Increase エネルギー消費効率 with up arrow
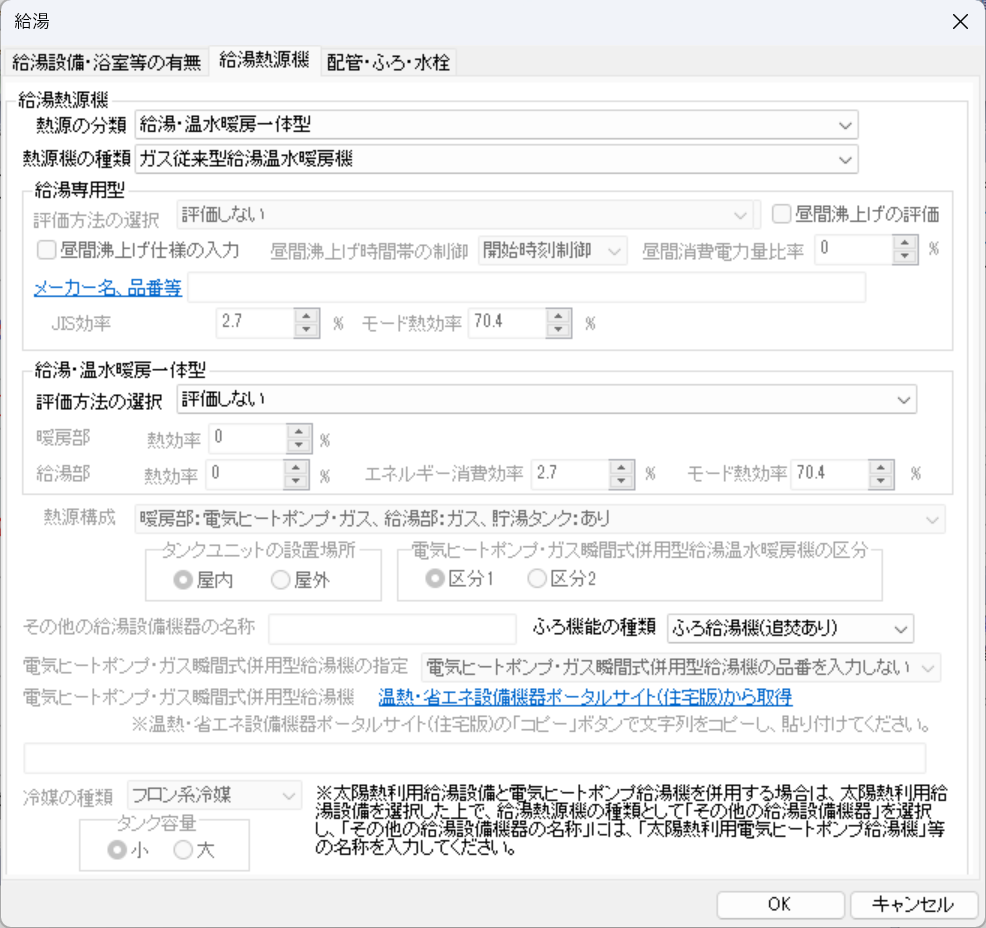This screenshot has width=986, height=928. pos(621,468)
